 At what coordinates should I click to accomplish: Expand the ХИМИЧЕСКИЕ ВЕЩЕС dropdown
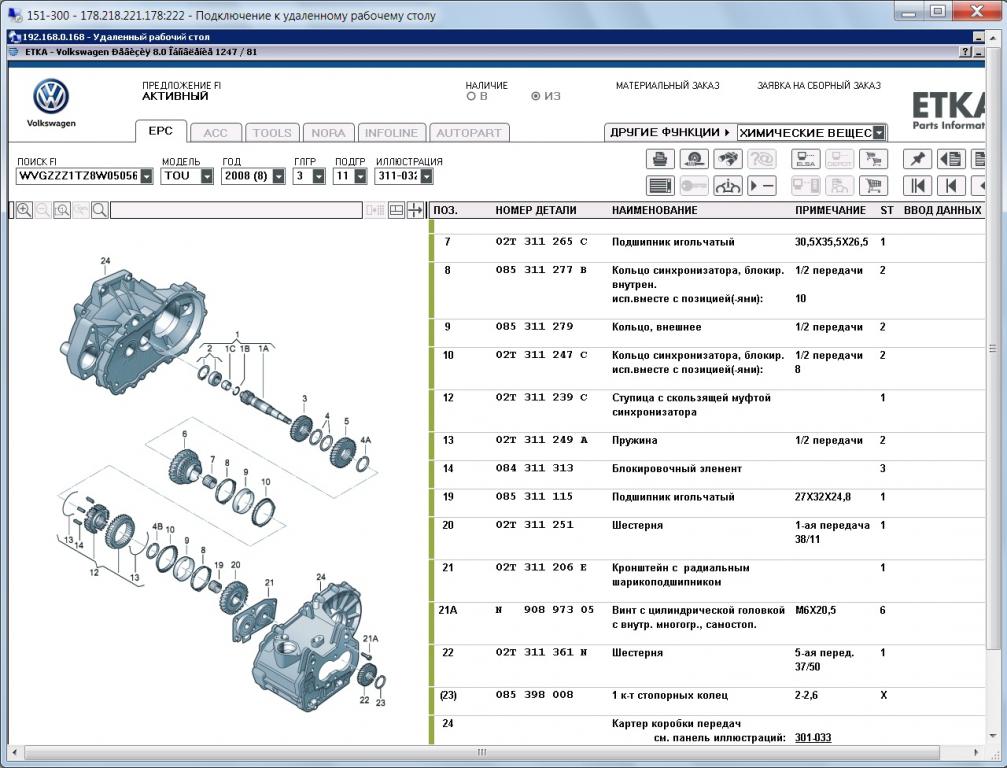(x=879, y=133)
